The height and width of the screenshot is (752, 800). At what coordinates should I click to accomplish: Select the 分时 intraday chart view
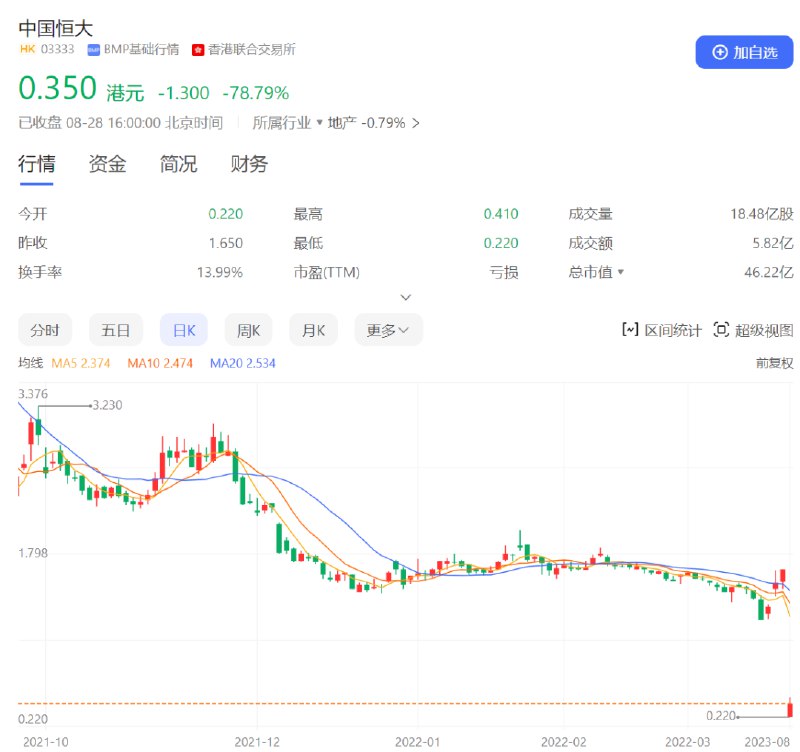[x=42, y=329]
